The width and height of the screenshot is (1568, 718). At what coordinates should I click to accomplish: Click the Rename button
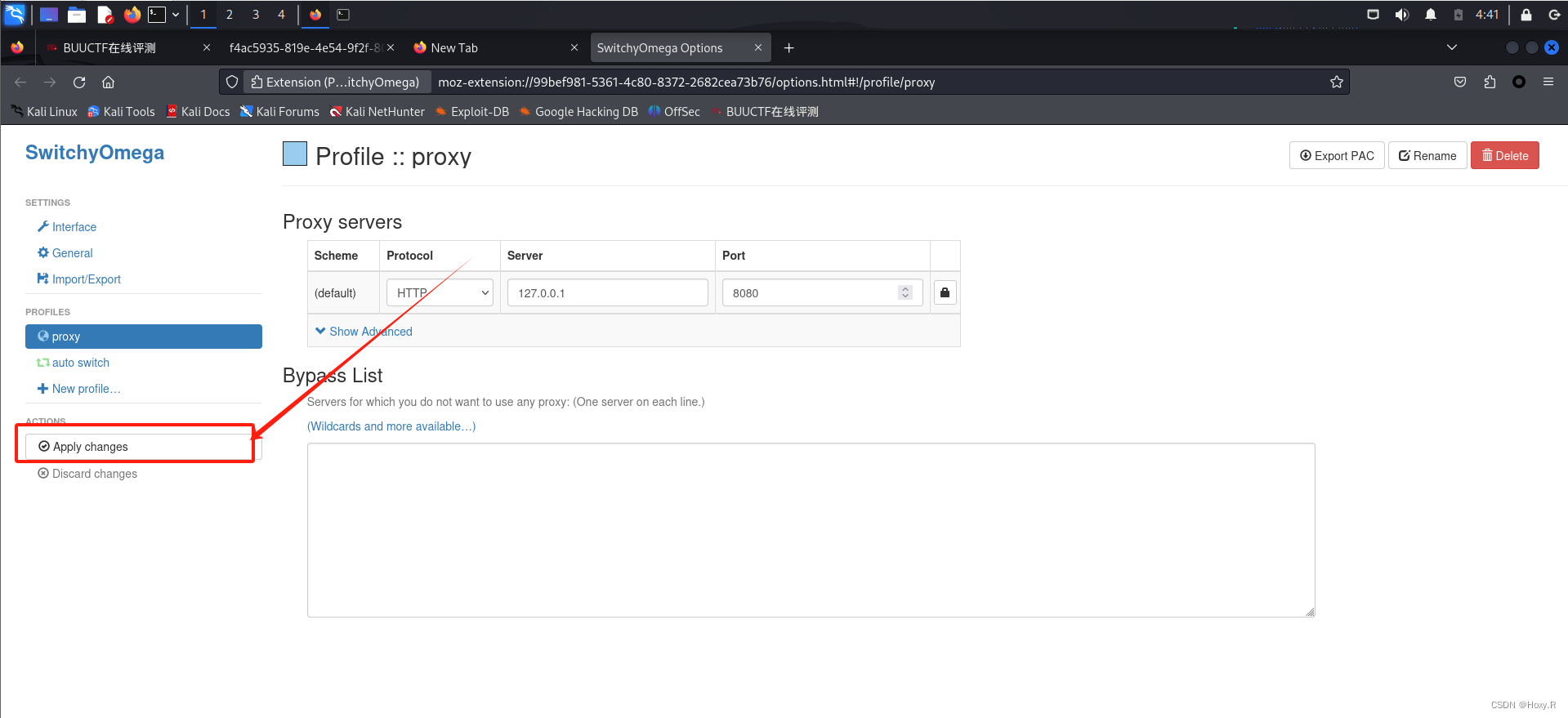coord(1427,156)
